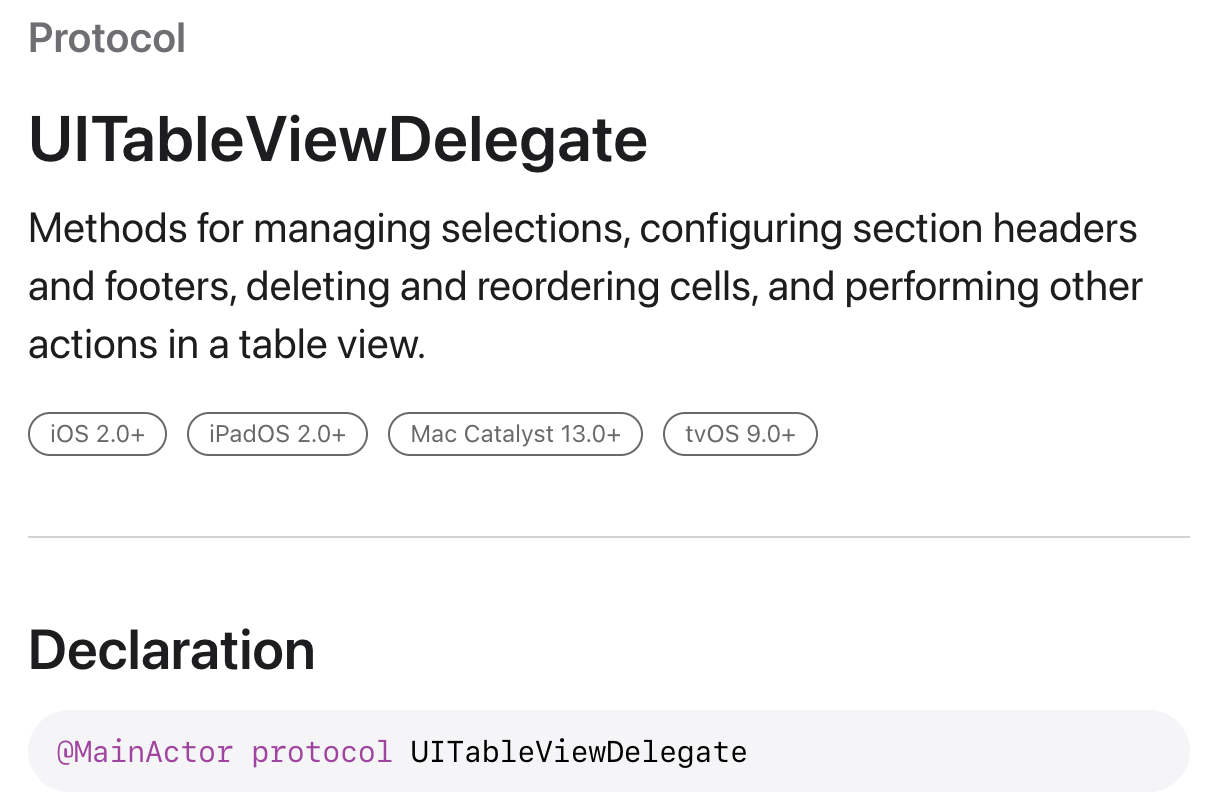
Task: Click the horizontal divider above Declaration
Action: coord(608,538)
